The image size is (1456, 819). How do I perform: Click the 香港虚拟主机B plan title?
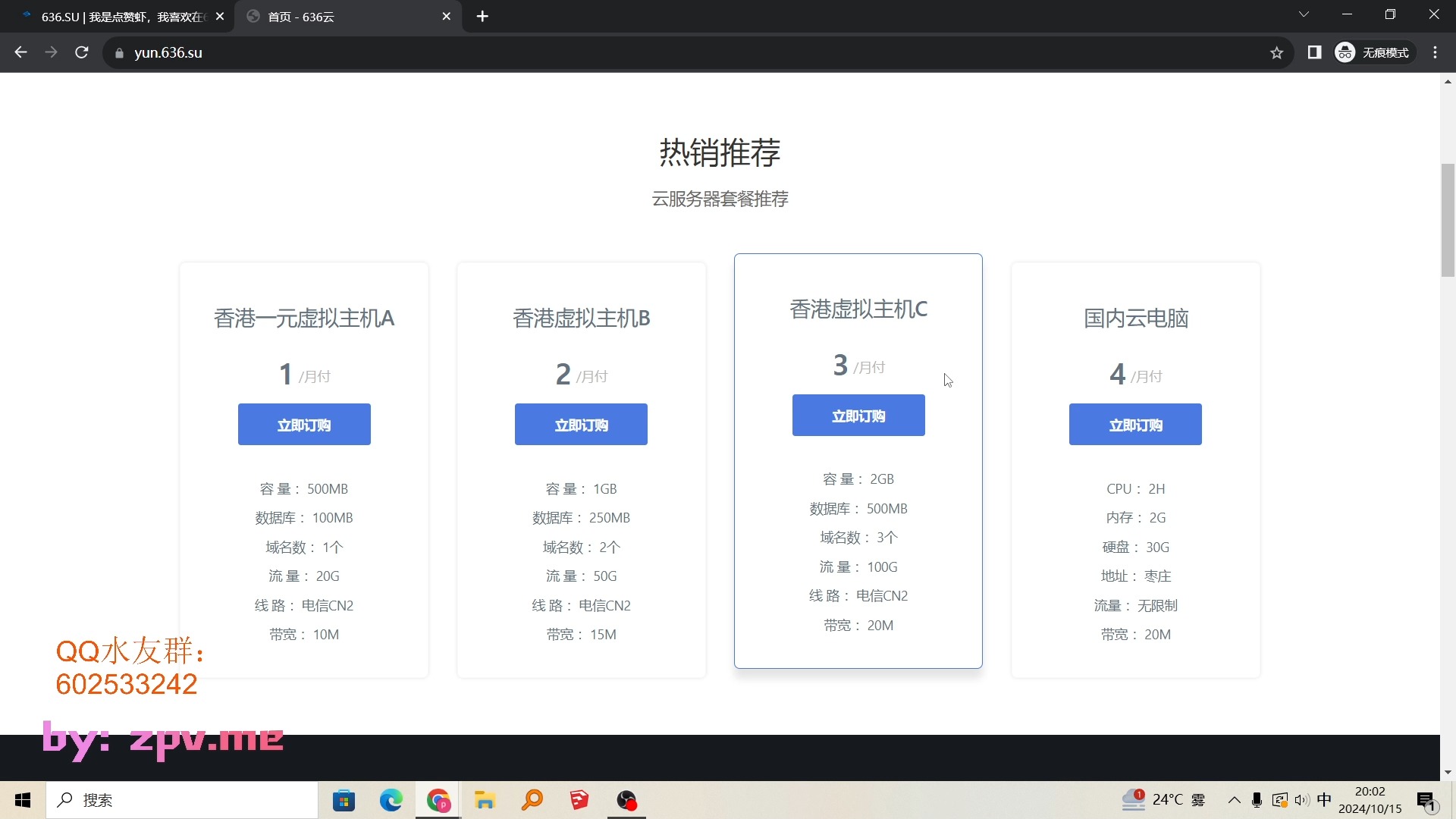[x=581, y=318]
